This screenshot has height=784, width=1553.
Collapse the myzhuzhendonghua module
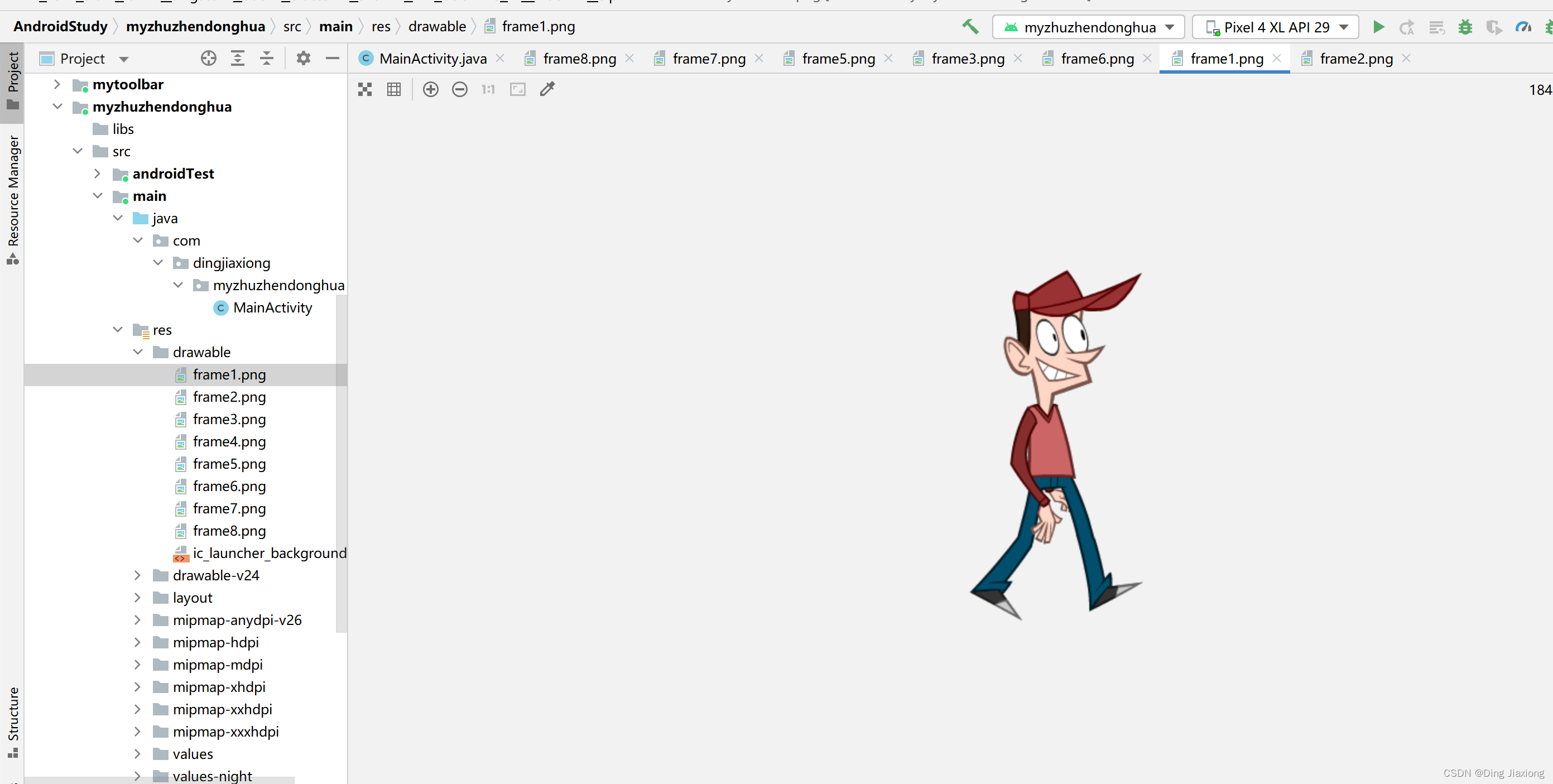(x=57, y=107)
